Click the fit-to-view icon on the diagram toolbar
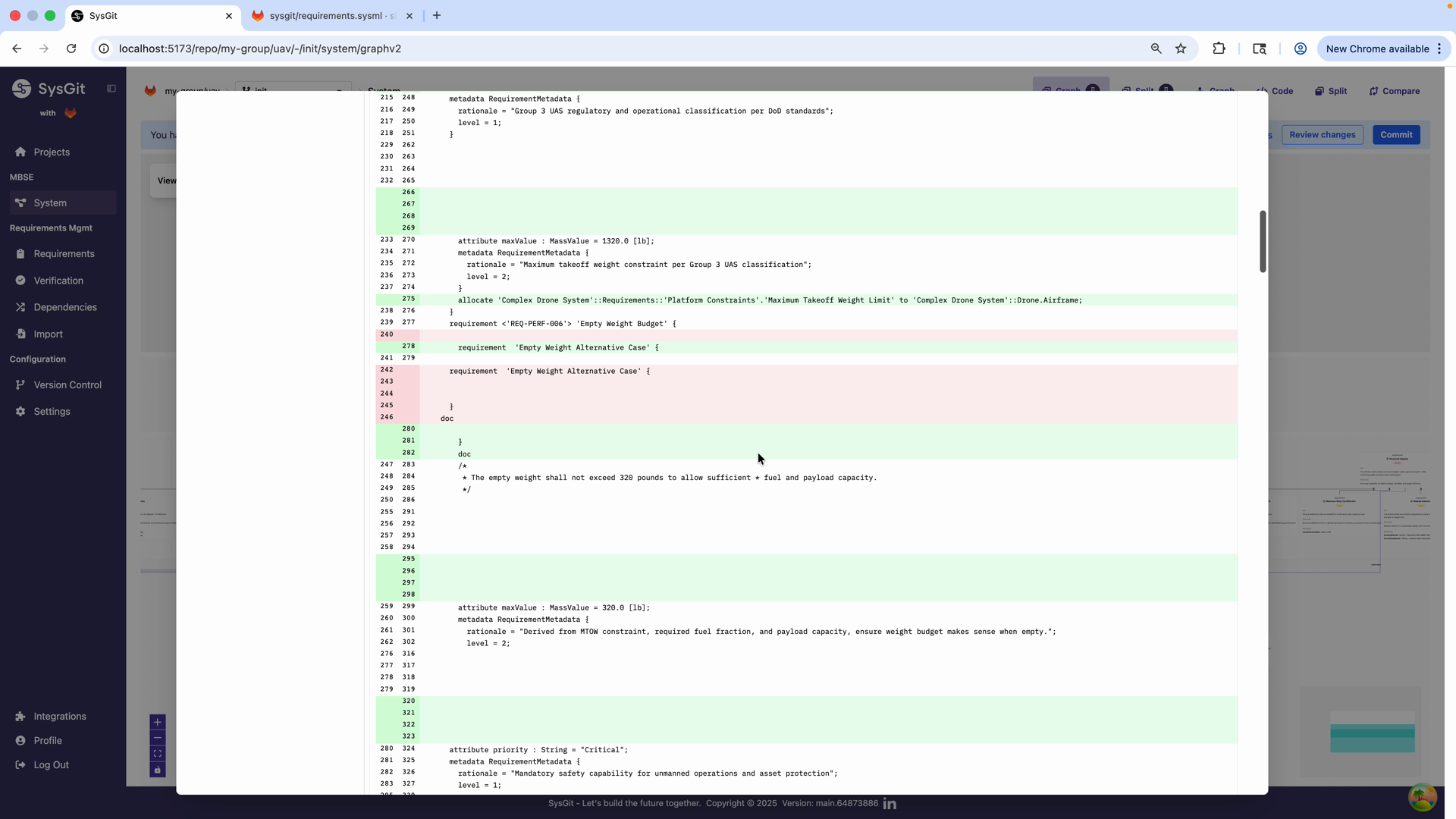This screenshot has width=1456, height=819. click(158, 753)
